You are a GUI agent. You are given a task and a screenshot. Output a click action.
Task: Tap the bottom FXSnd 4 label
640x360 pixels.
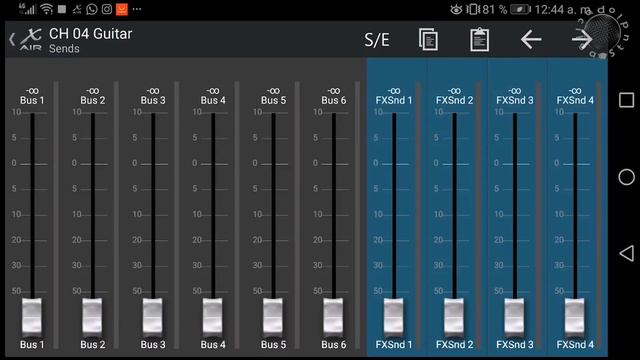pyautogui.click(x=575, y=345)
